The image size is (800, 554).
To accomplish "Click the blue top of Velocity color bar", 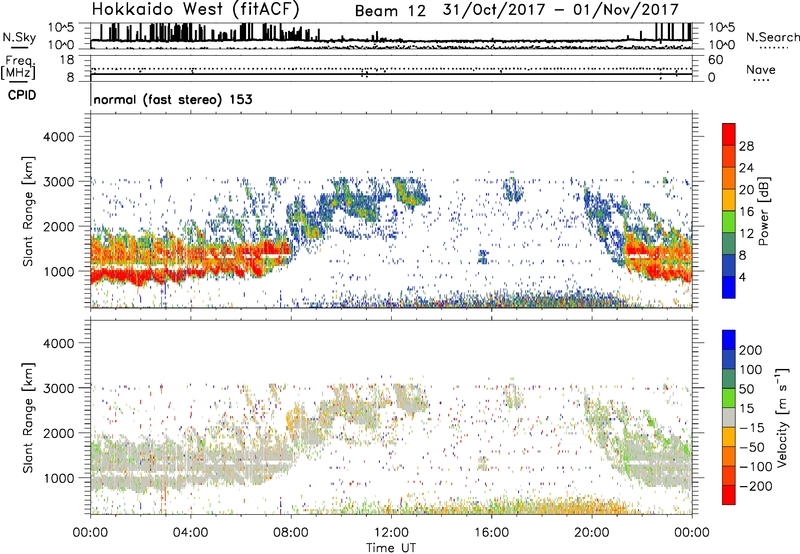I will (729, 340).
